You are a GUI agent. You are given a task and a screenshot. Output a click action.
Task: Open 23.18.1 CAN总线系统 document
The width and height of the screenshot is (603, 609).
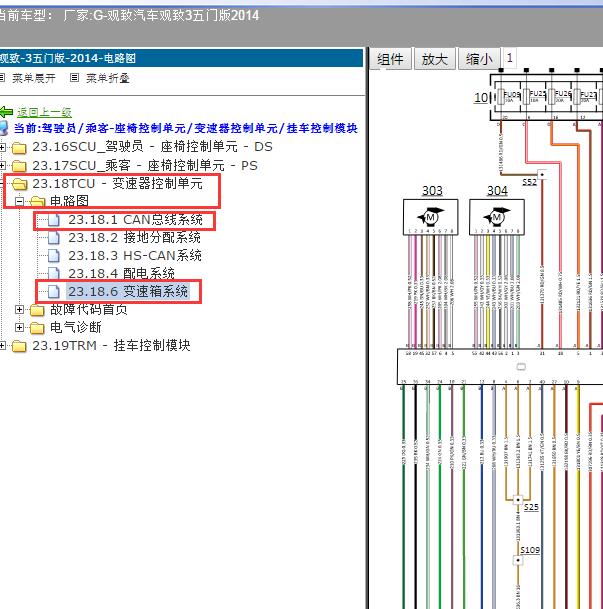point(136,220)
